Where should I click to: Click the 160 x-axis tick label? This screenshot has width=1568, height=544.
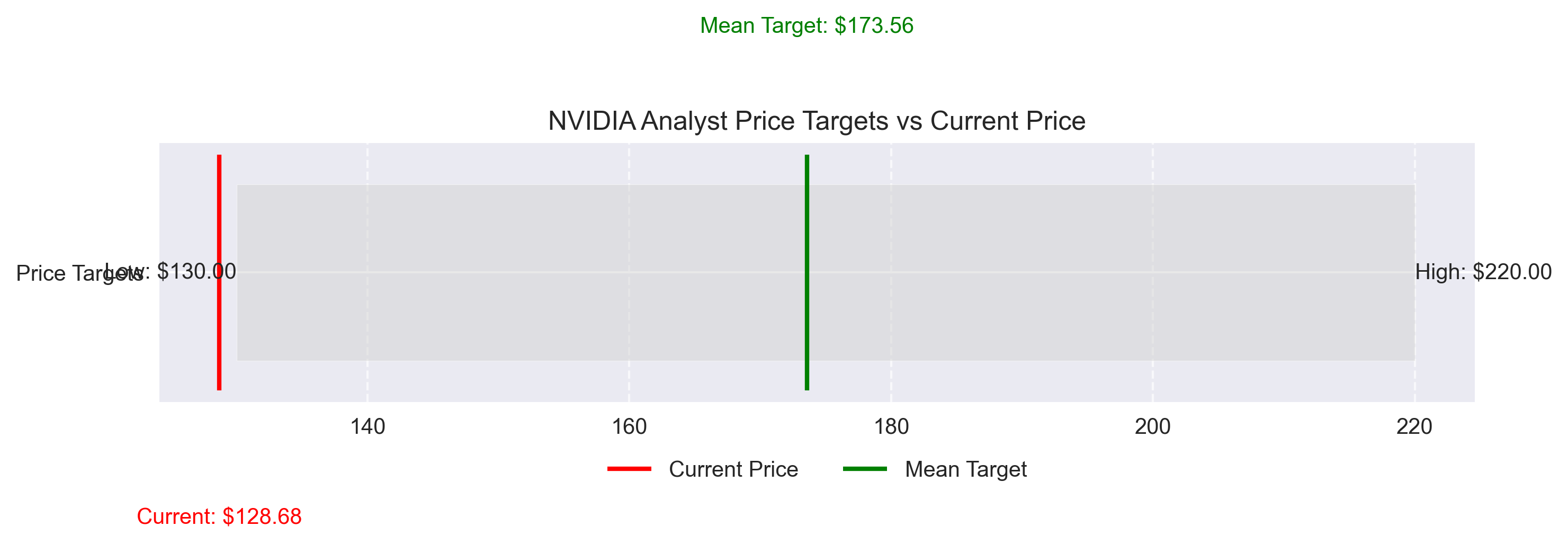tap(629, 426)
